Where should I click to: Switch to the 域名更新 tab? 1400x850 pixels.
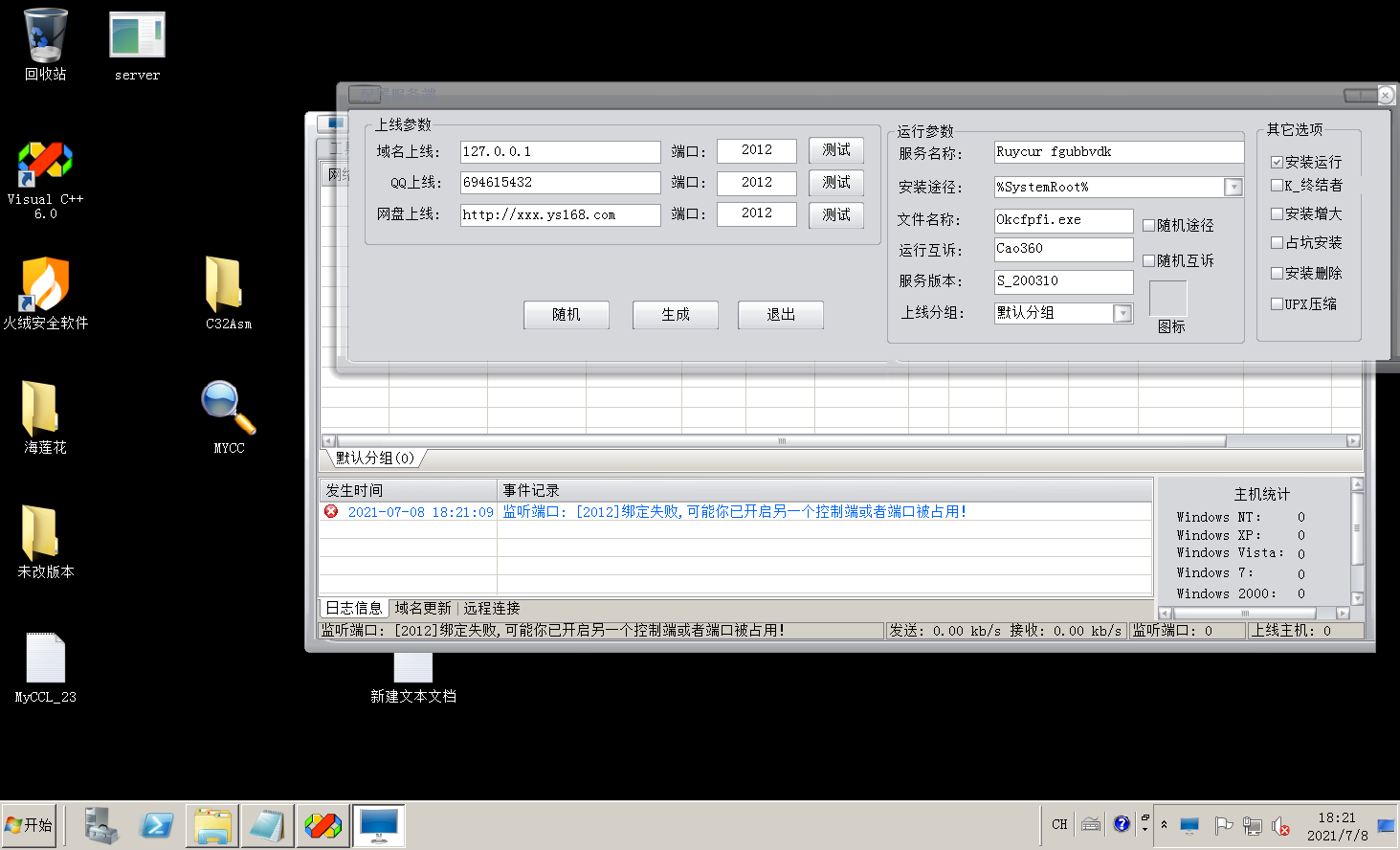click(423, 609)
